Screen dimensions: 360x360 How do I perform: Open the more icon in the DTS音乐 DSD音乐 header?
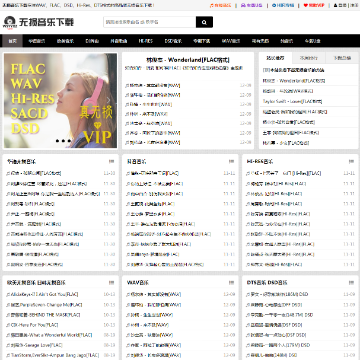coord(351,283)
